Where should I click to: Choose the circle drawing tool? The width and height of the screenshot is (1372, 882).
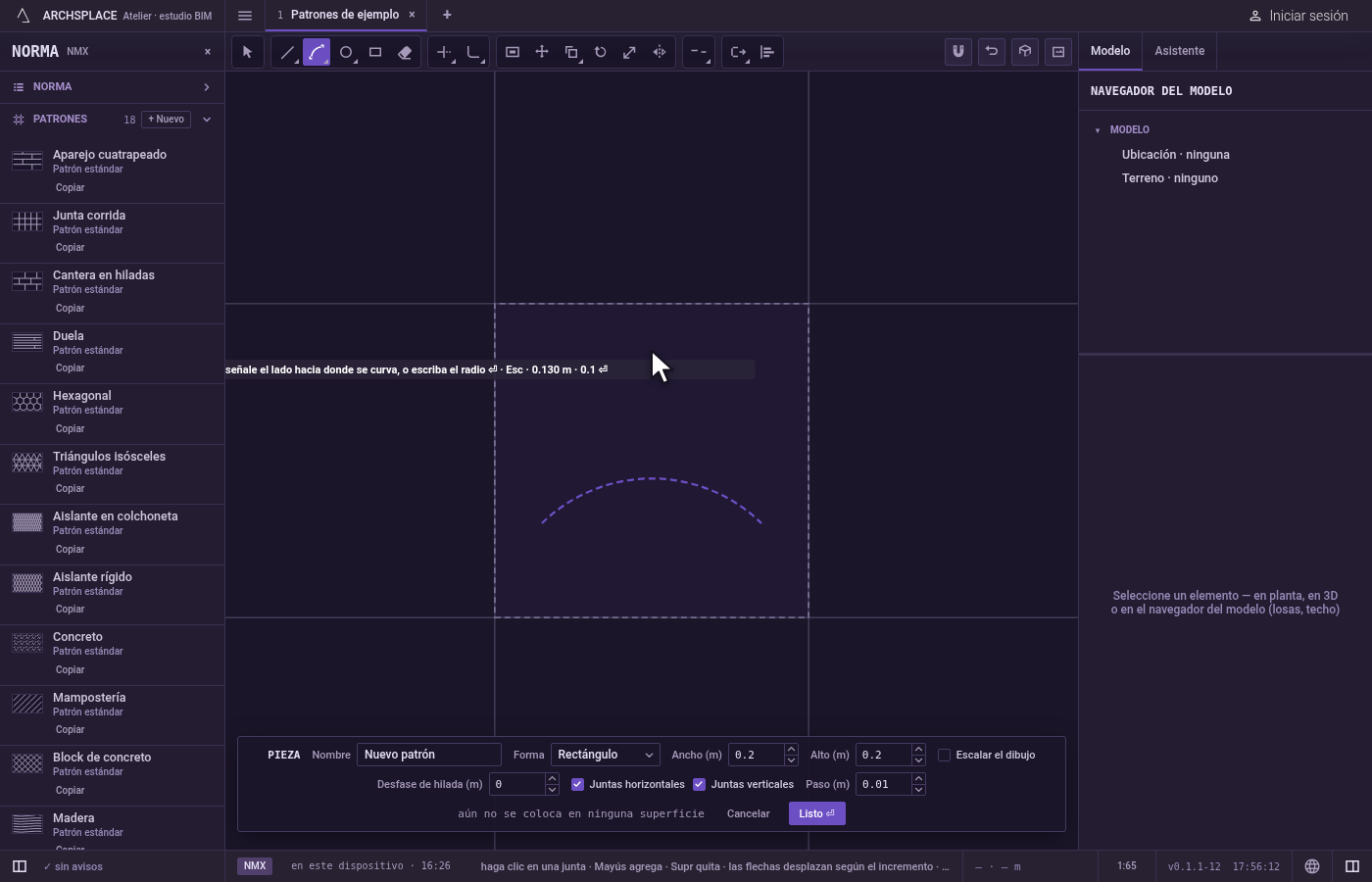click(346, 52)
